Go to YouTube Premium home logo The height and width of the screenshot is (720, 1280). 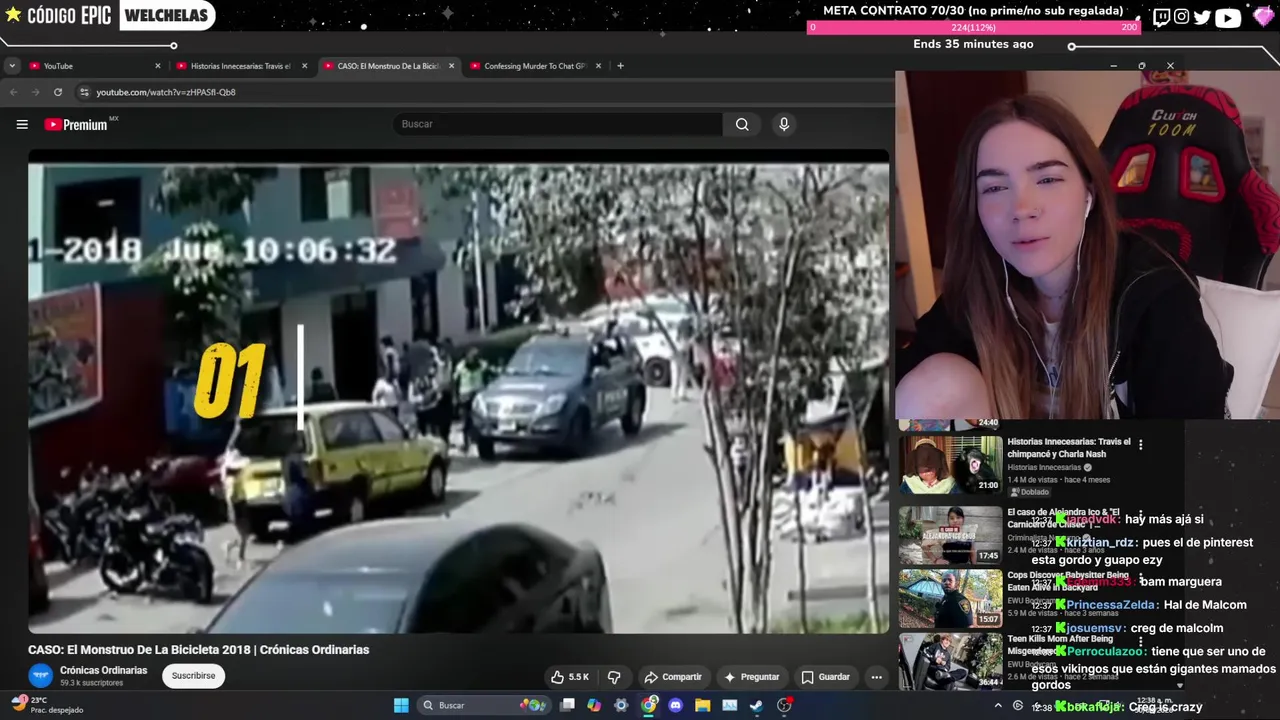(76, 124)
